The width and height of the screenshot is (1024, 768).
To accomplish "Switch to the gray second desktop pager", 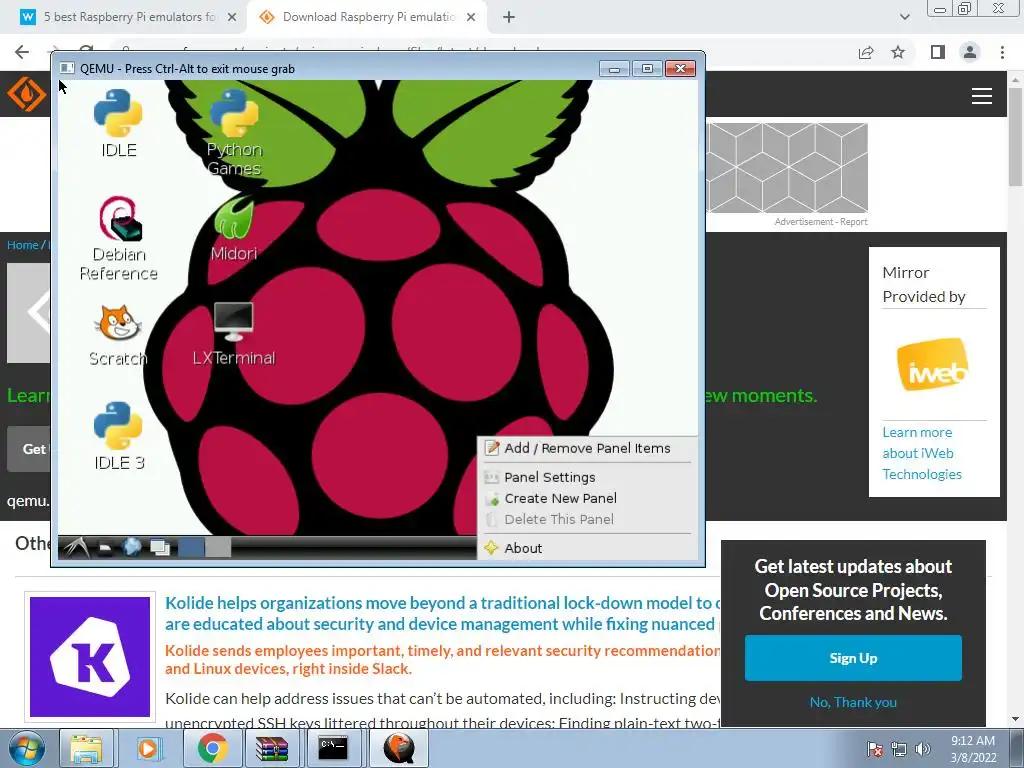I will coord(218,547).
